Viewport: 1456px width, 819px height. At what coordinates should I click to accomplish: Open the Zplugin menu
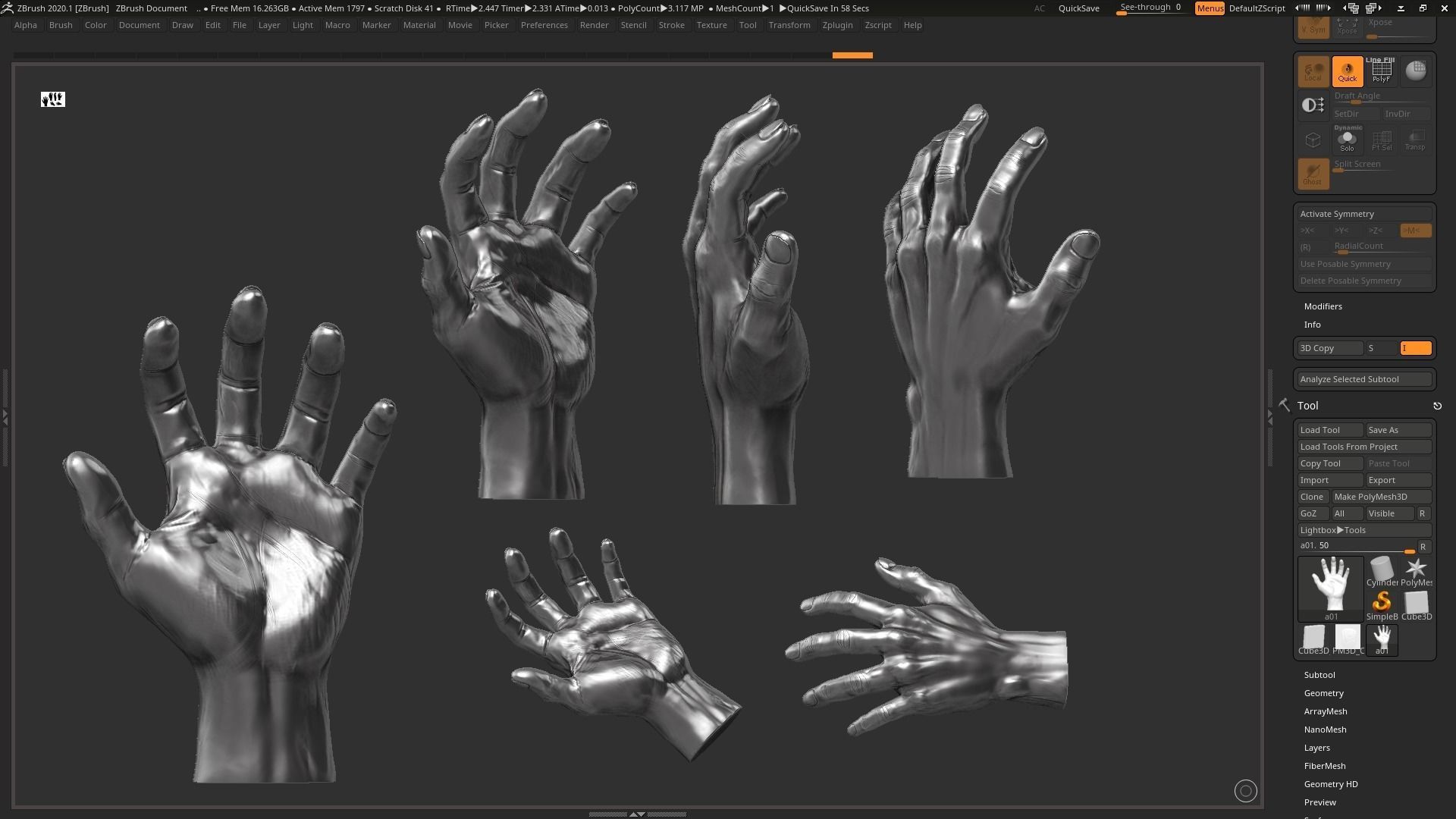837,25
